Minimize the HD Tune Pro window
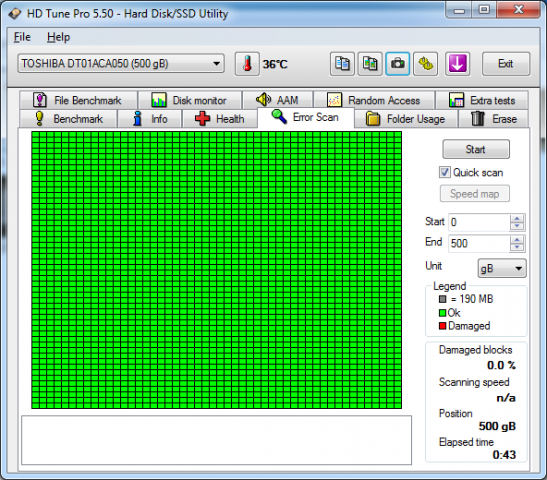 point(459,10)
